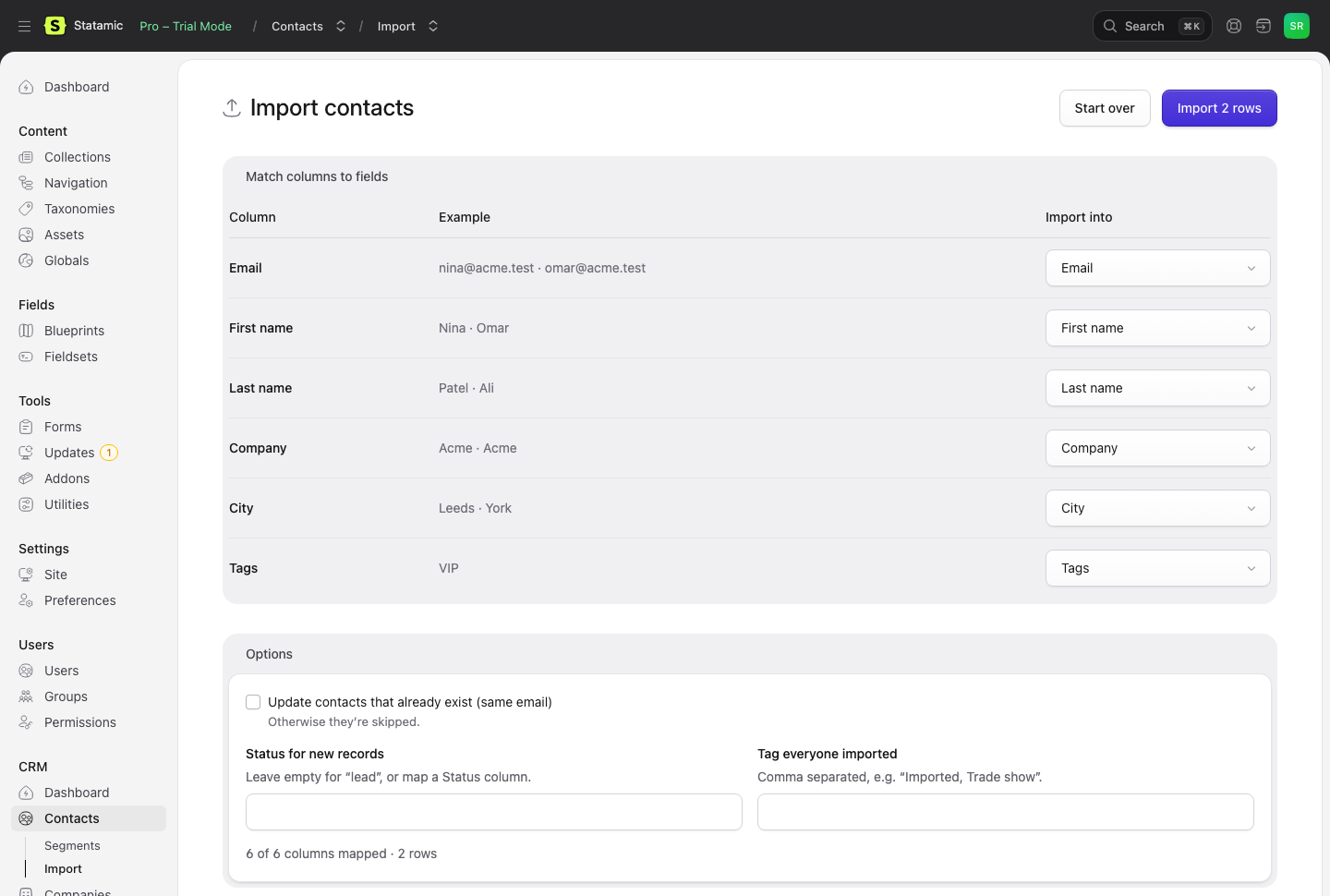Open the Tags import-into dropdown
The width and height of the screenshot is (1330, 896).
tap(1158, 568)
